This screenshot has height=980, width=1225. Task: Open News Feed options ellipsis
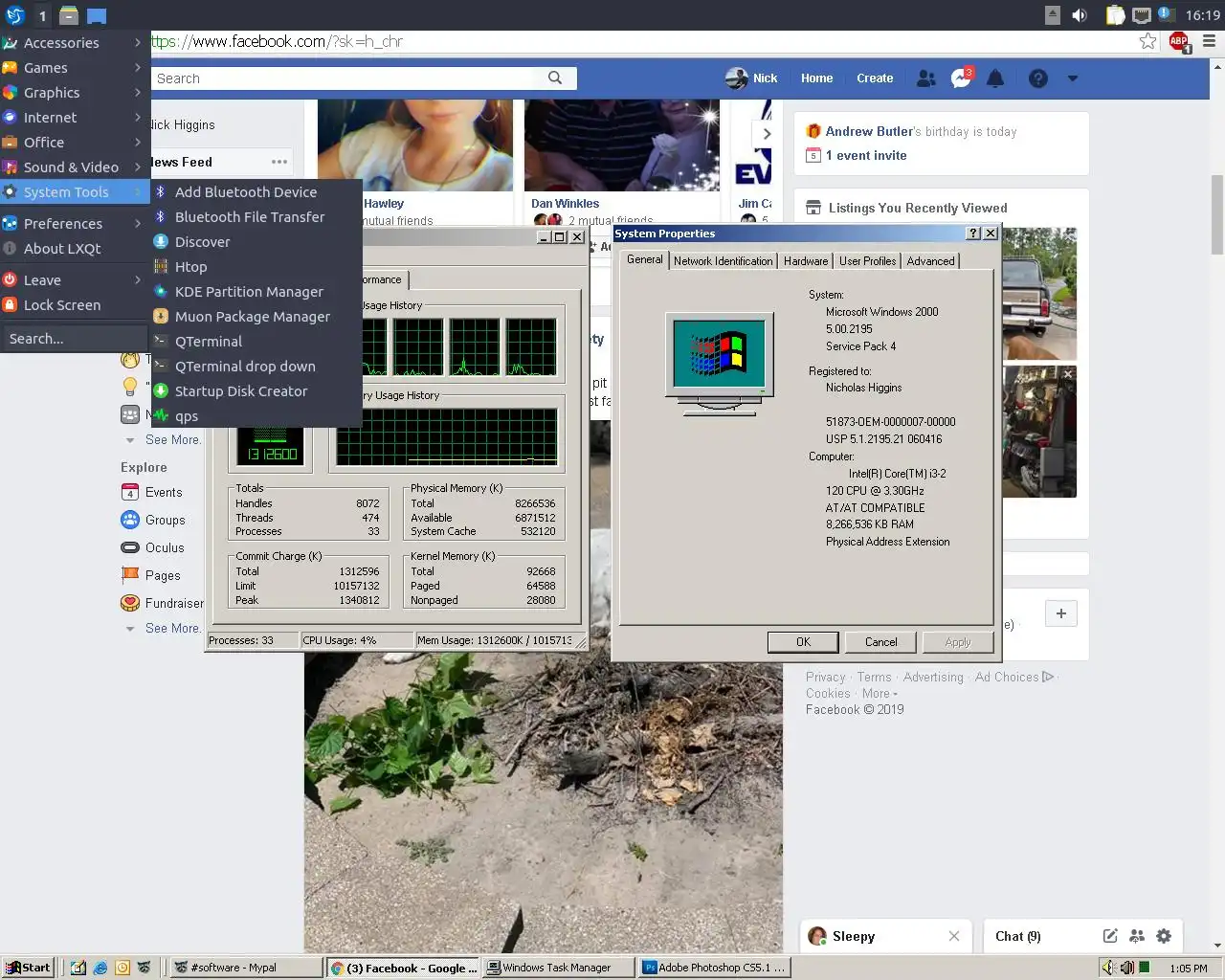278,162
